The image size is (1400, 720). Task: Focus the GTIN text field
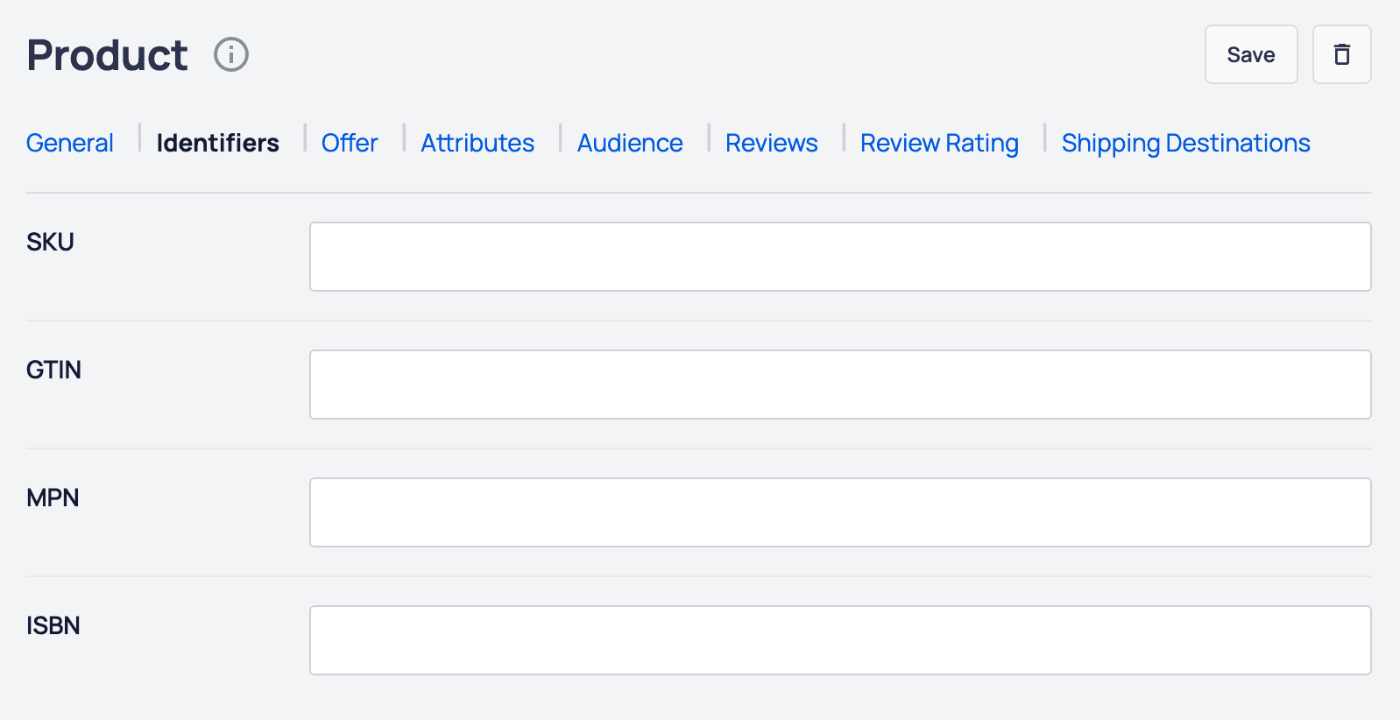tap(839, 384)
